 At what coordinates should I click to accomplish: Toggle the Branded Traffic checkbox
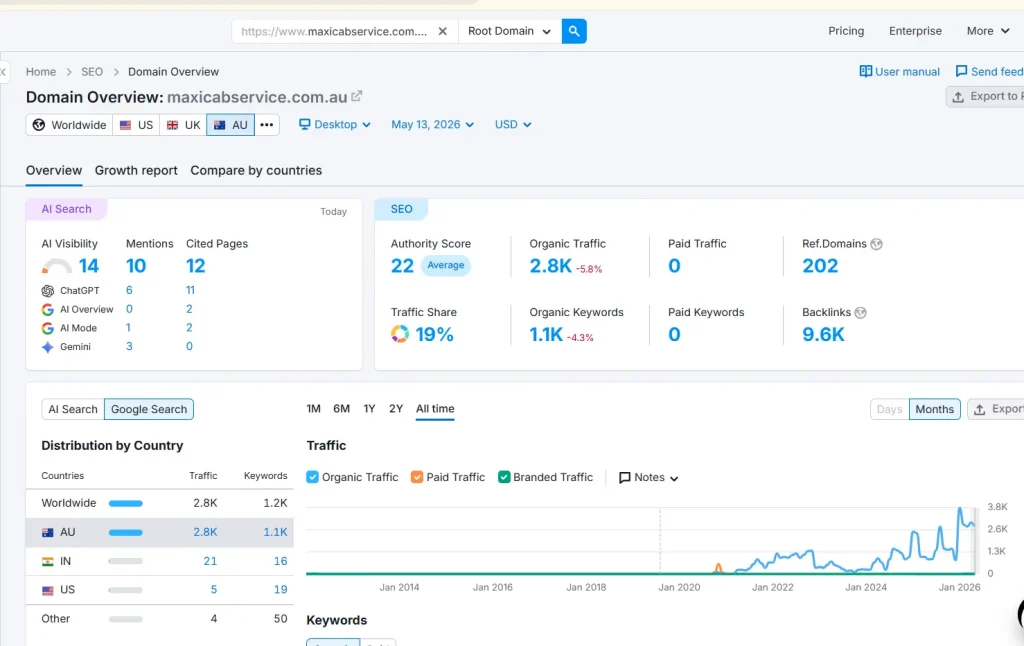click(504, 477)
